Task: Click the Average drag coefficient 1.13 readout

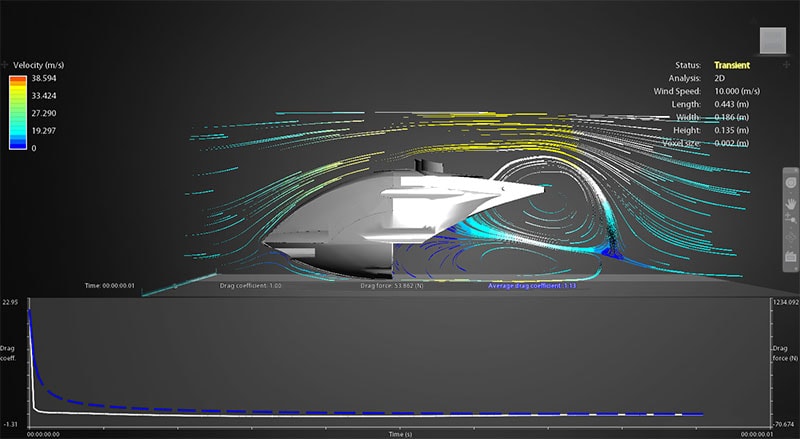Action: (x=532, y=286)
